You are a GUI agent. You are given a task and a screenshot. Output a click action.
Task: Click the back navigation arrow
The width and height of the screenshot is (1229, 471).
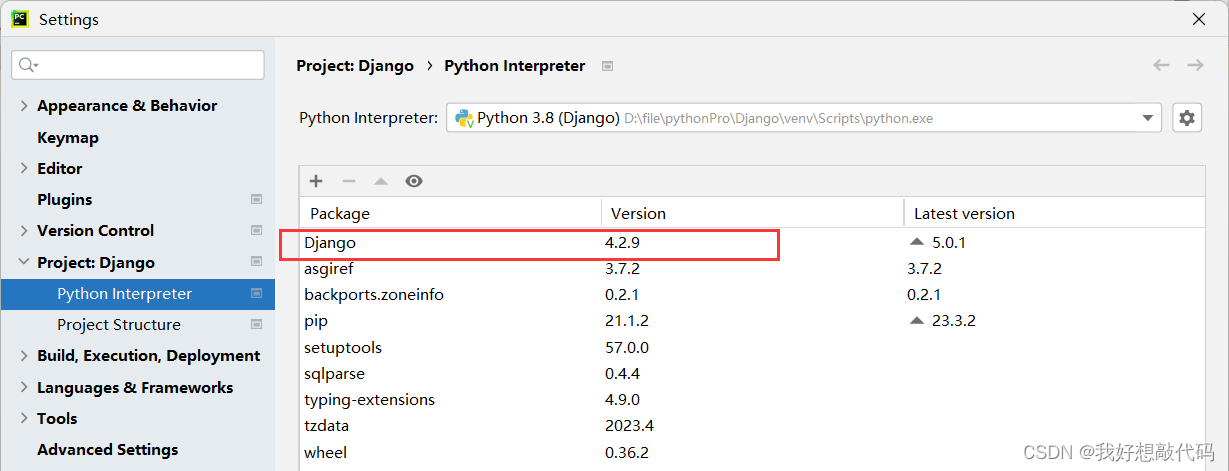point(1161,65)
